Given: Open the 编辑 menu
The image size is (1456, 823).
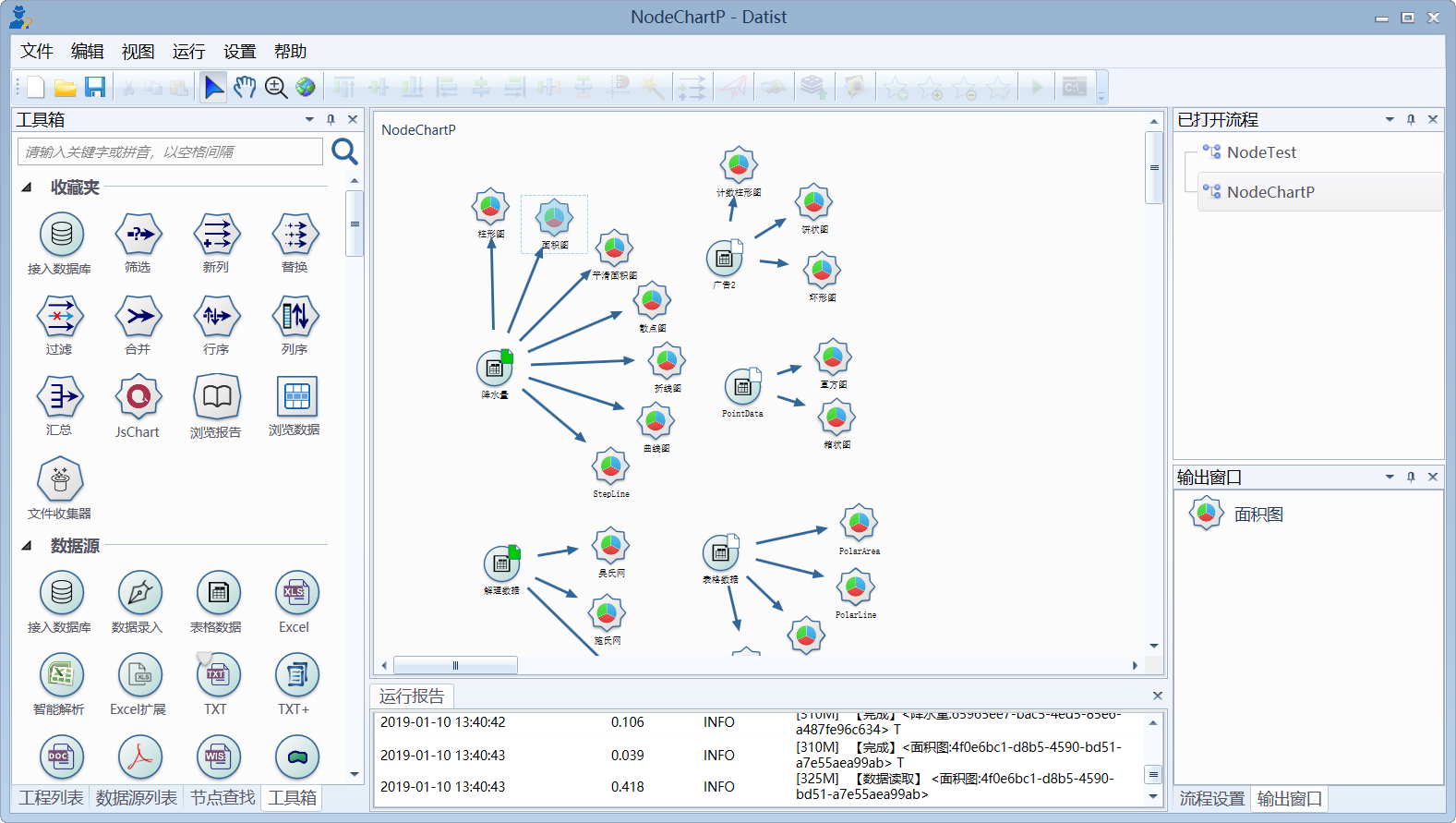Looking at the screenshot, I should [88, 52].
